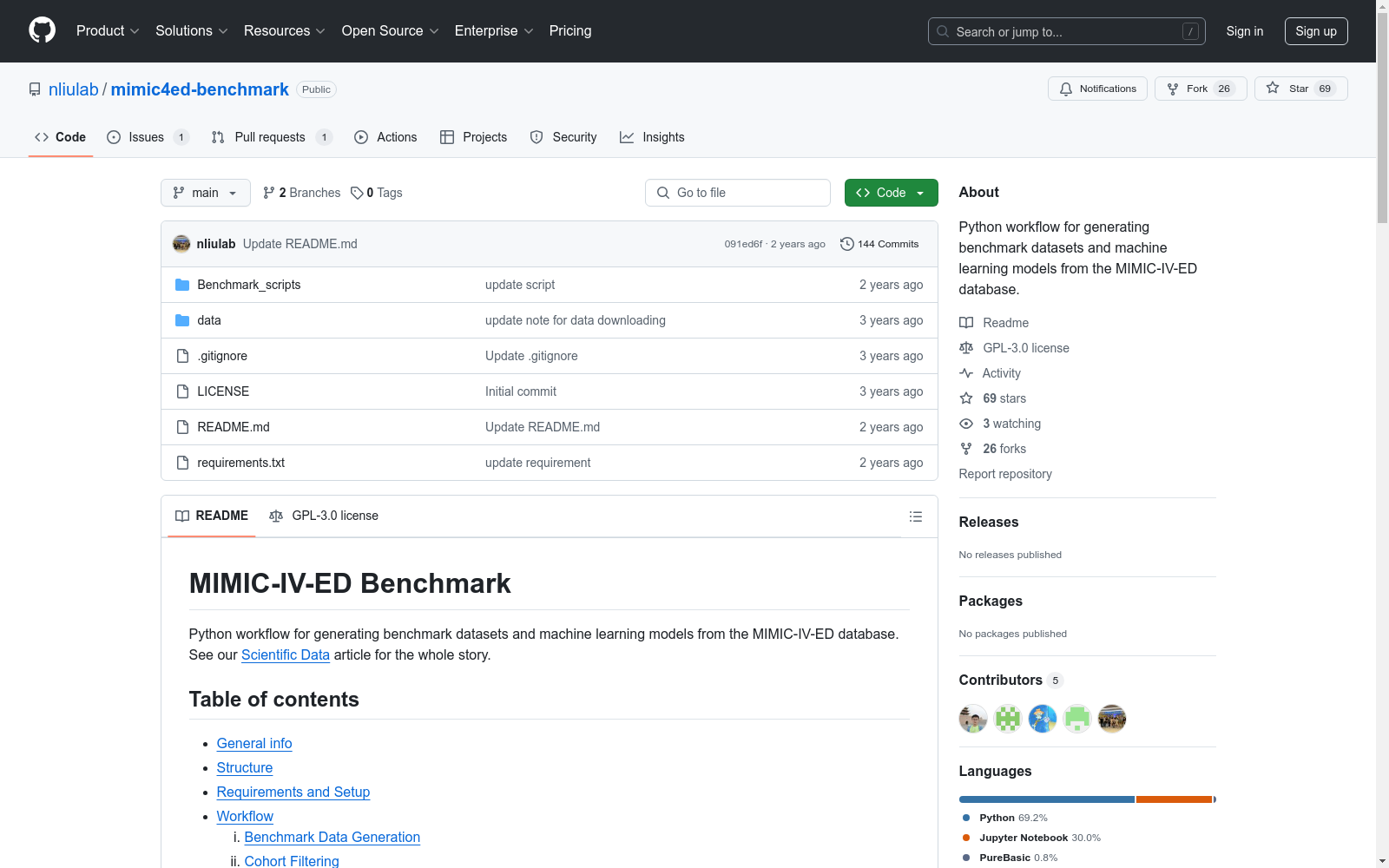Screen dimensions: 1389x868
Task: Switch to the Pull requests tab
Action: click(x=272, y=137)
